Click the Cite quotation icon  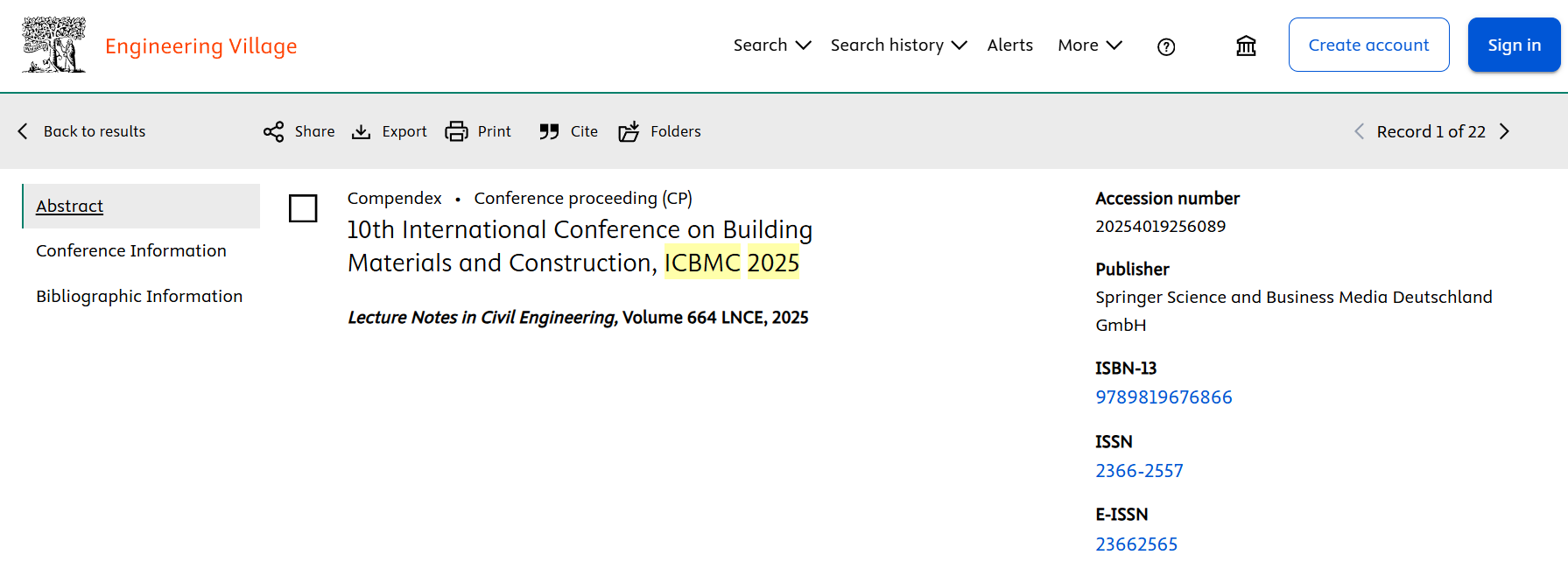tap(549, 131)
